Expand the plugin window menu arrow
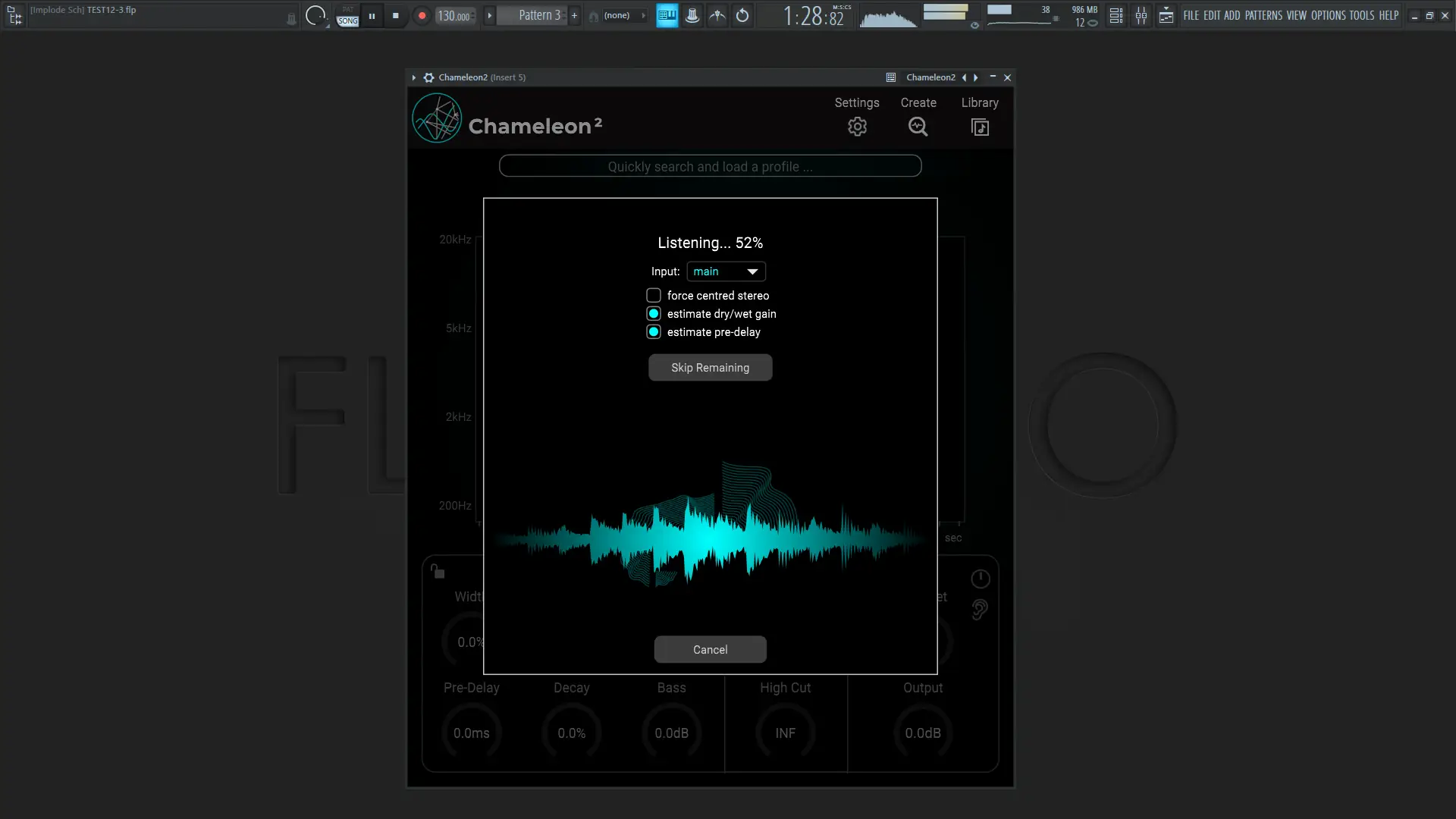Viewport: 1456px width, 819px height. [414, 77]
